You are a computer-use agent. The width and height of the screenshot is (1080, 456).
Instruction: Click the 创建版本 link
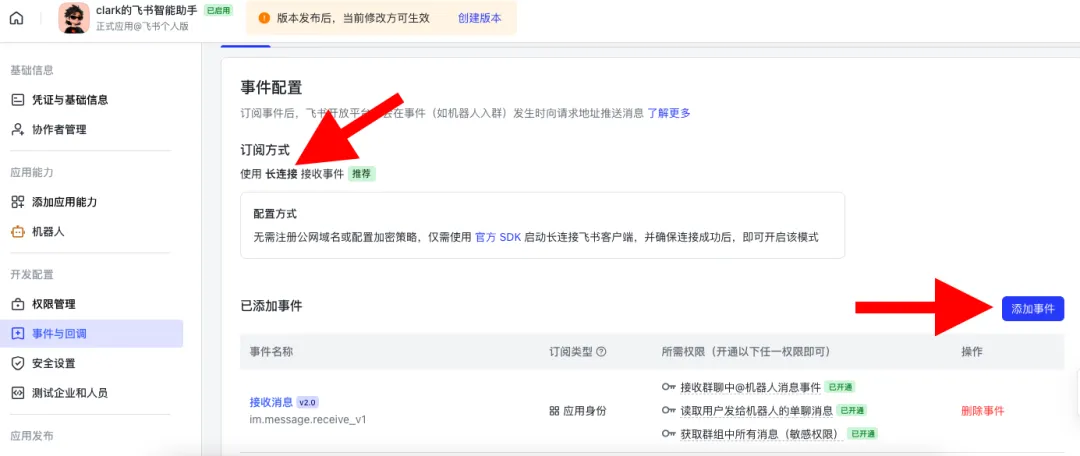tap(479, 18)
